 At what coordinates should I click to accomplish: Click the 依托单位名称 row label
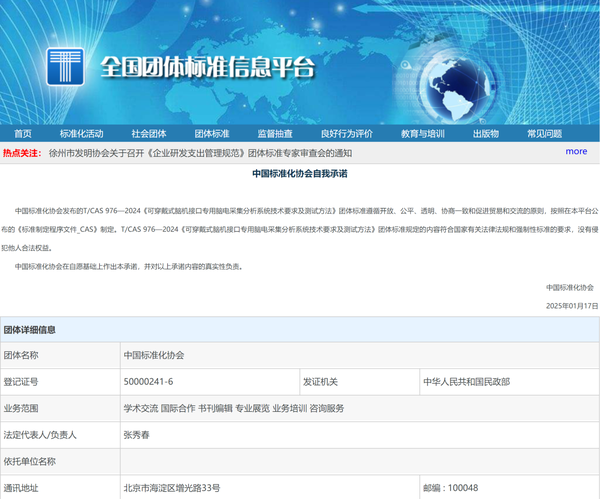pyautogui.click(x=30, y=461)
